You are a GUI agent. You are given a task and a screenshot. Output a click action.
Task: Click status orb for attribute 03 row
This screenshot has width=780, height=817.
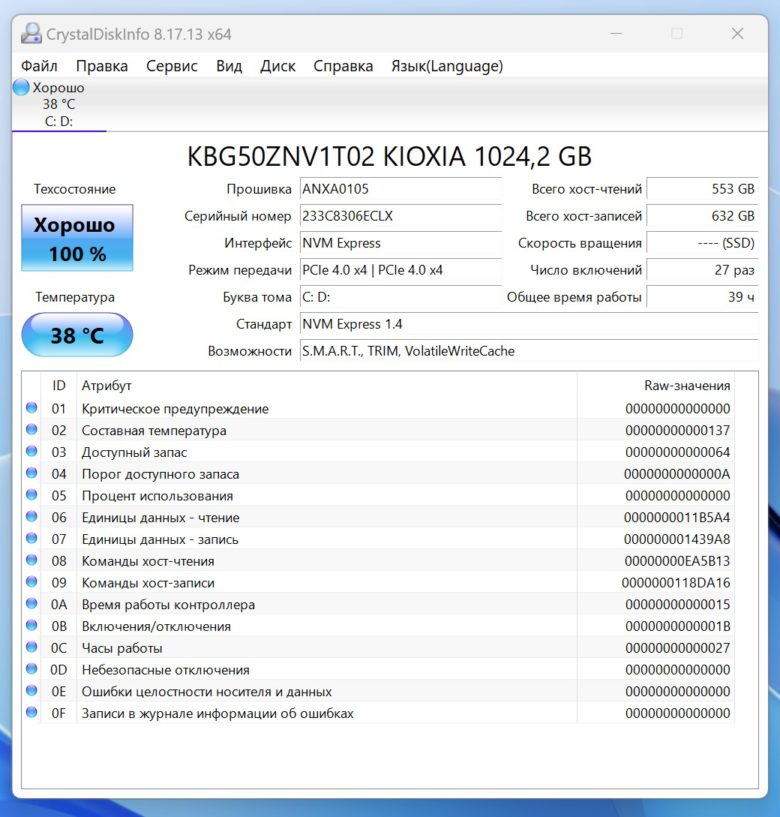click(32, 451)
